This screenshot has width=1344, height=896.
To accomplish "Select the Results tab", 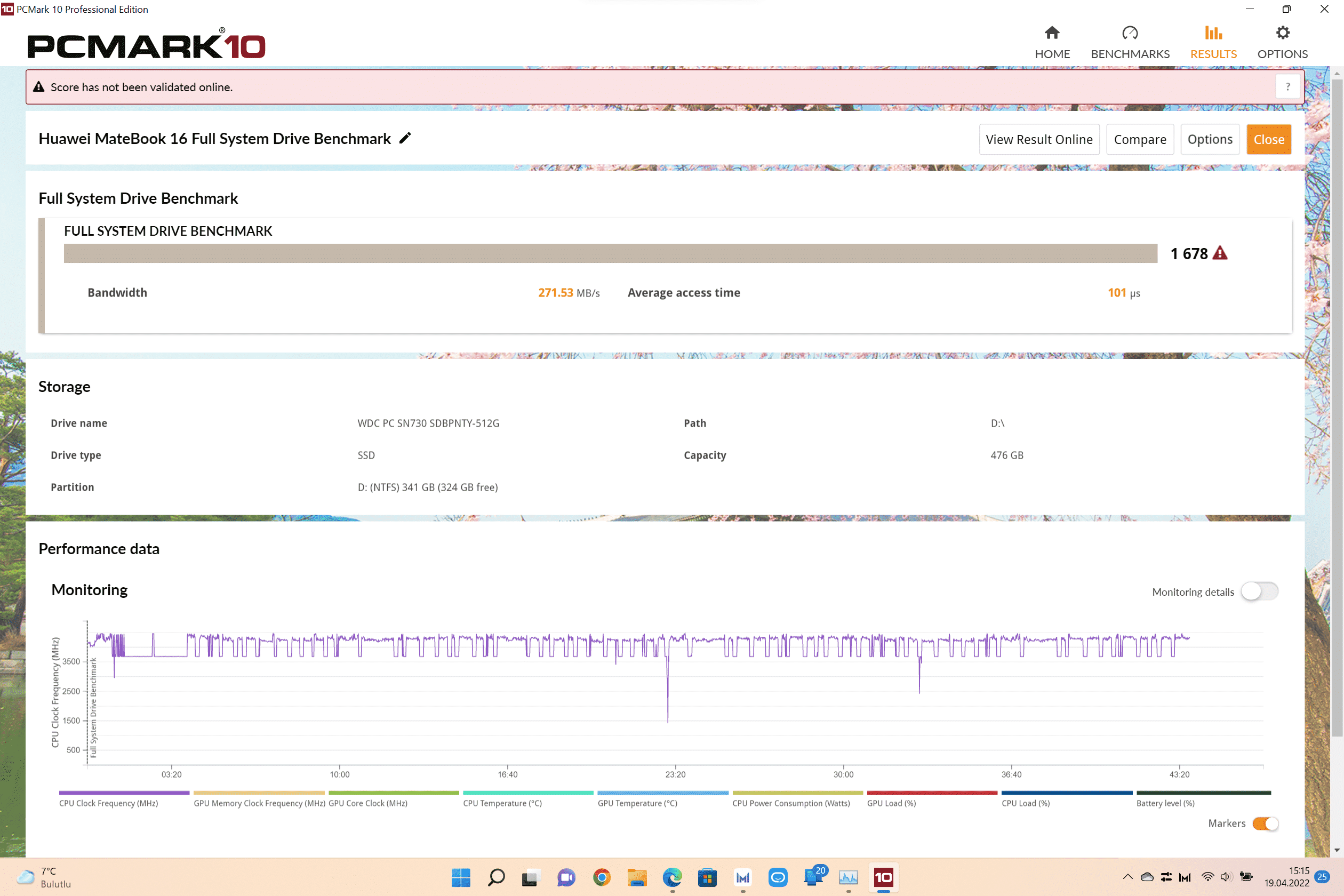I will click(1213, 42).
